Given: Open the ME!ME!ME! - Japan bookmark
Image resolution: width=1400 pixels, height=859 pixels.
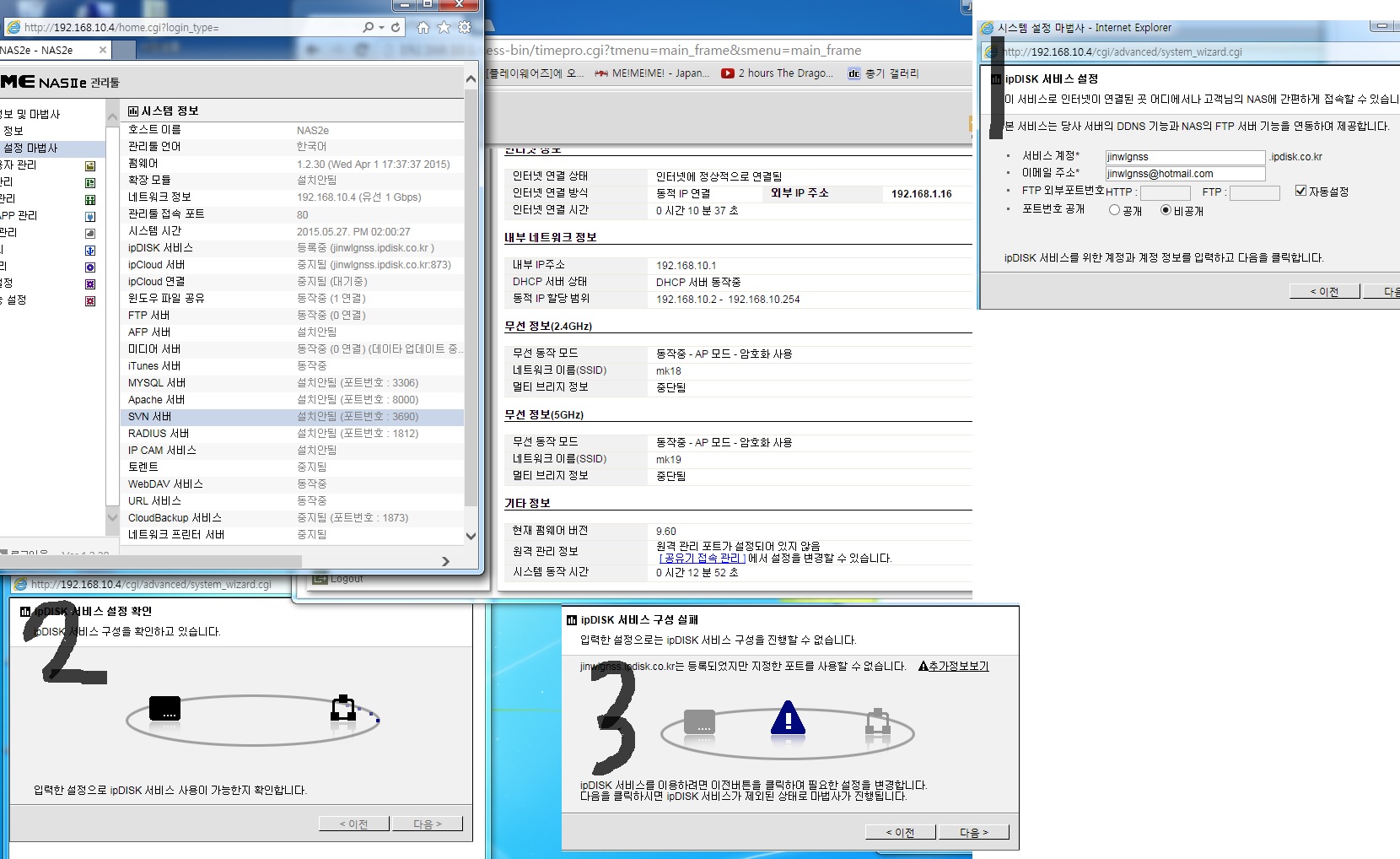Looking at the screenshot, I should tap(652, 73).
